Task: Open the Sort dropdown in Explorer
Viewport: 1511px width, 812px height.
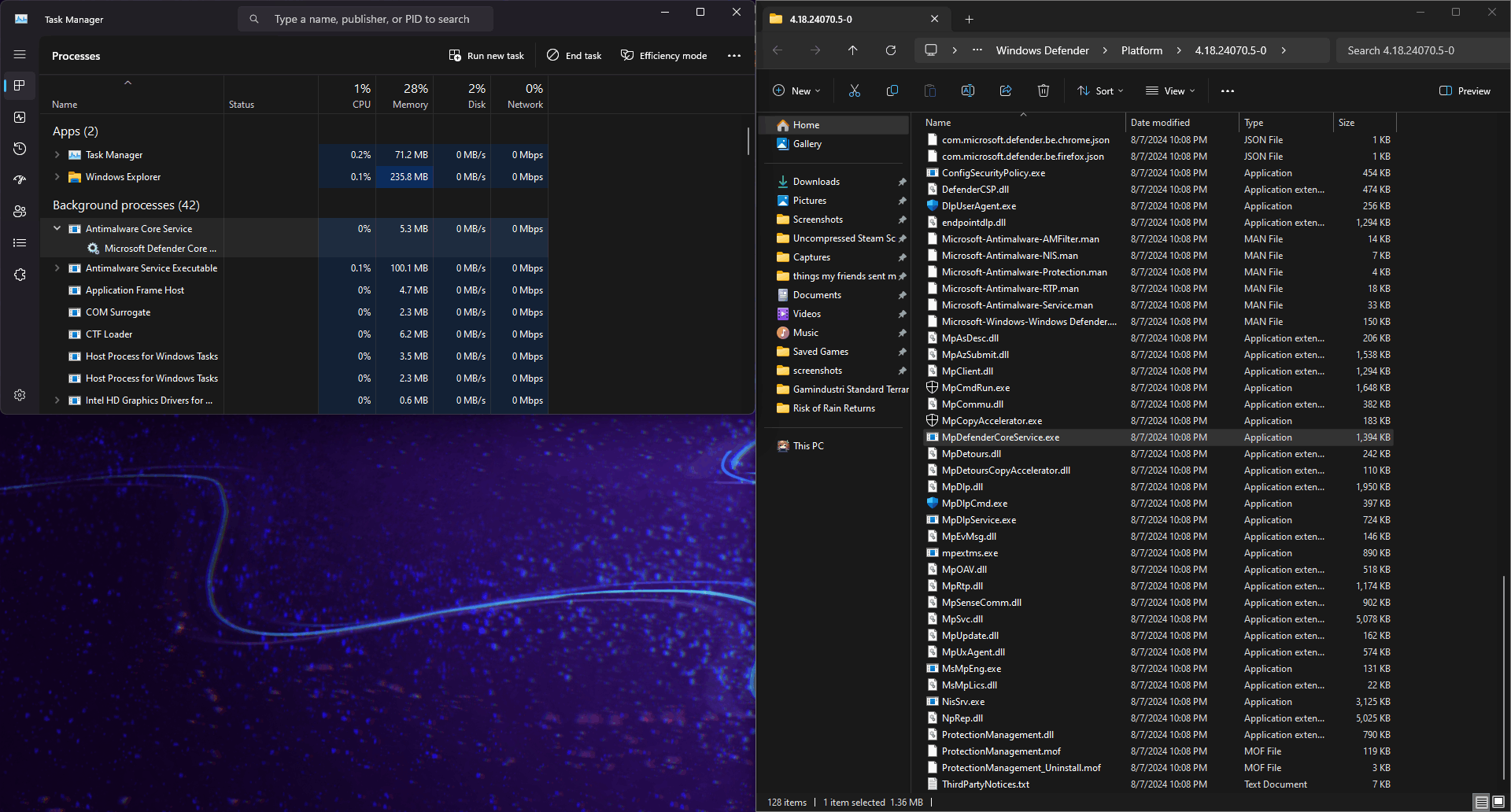Action: (1100, 91)
